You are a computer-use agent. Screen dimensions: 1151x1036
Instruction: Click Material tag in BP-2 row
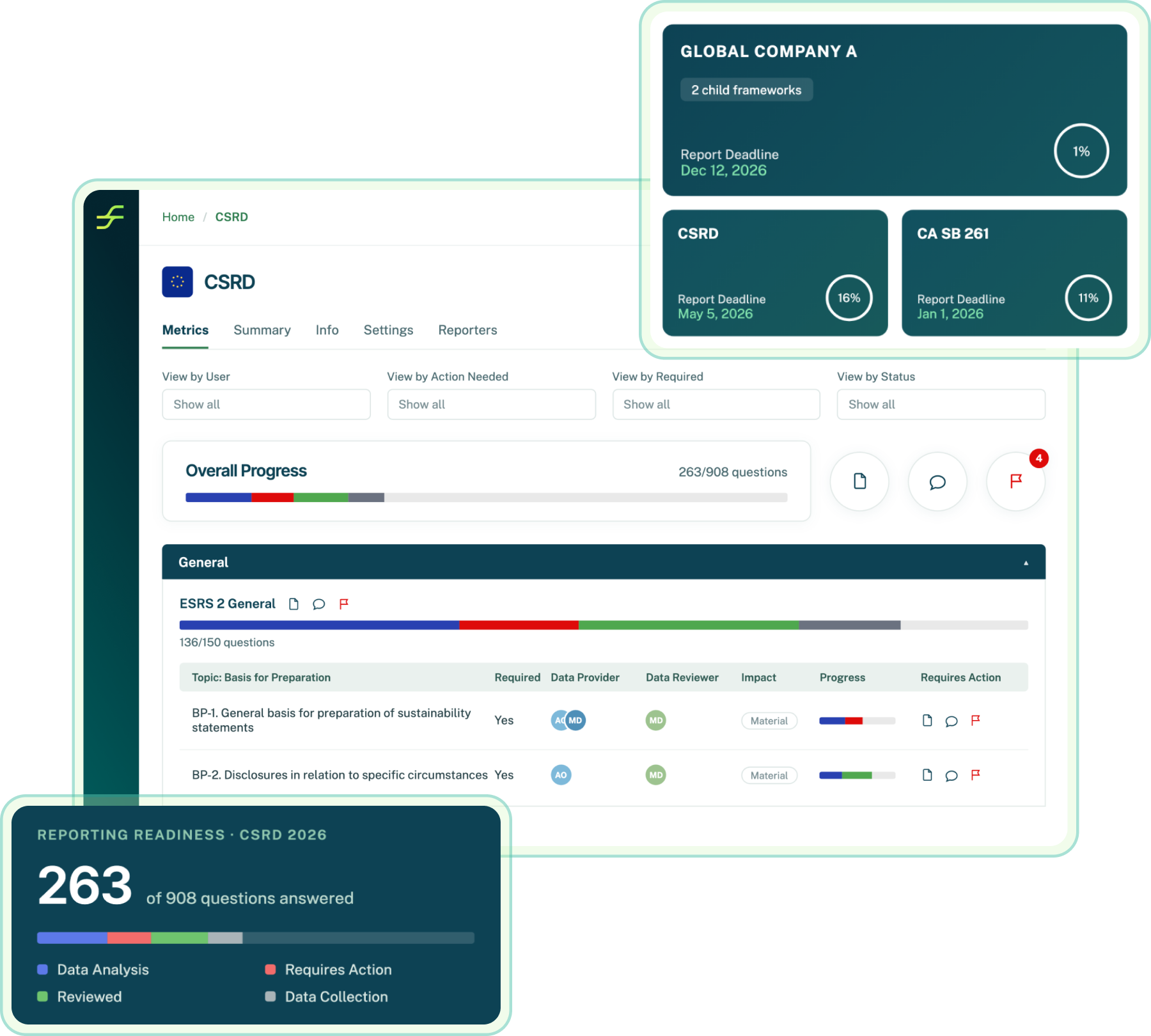pyautogui.click(x=769, y=775)
